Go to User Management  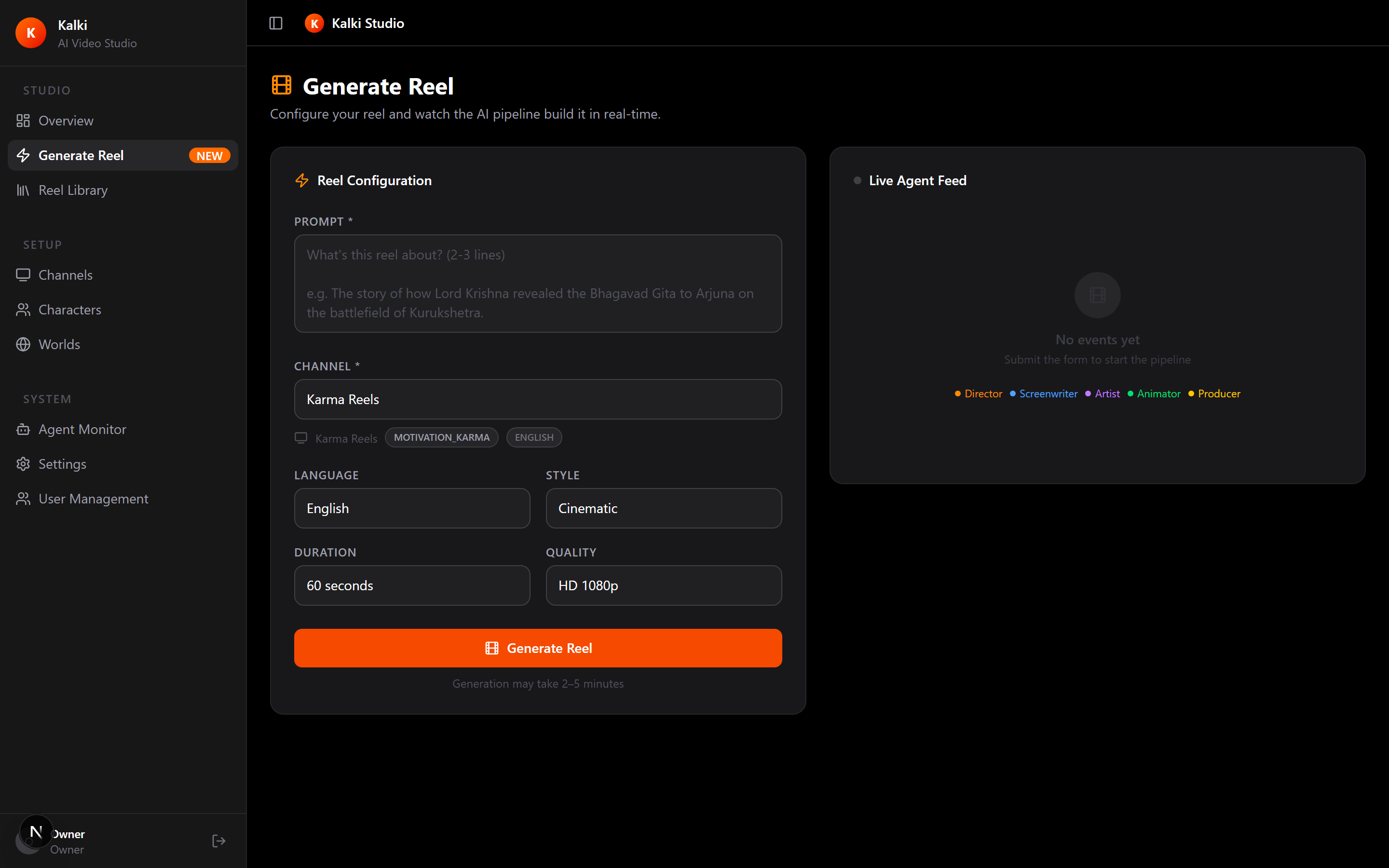click(x=123, y=499)
